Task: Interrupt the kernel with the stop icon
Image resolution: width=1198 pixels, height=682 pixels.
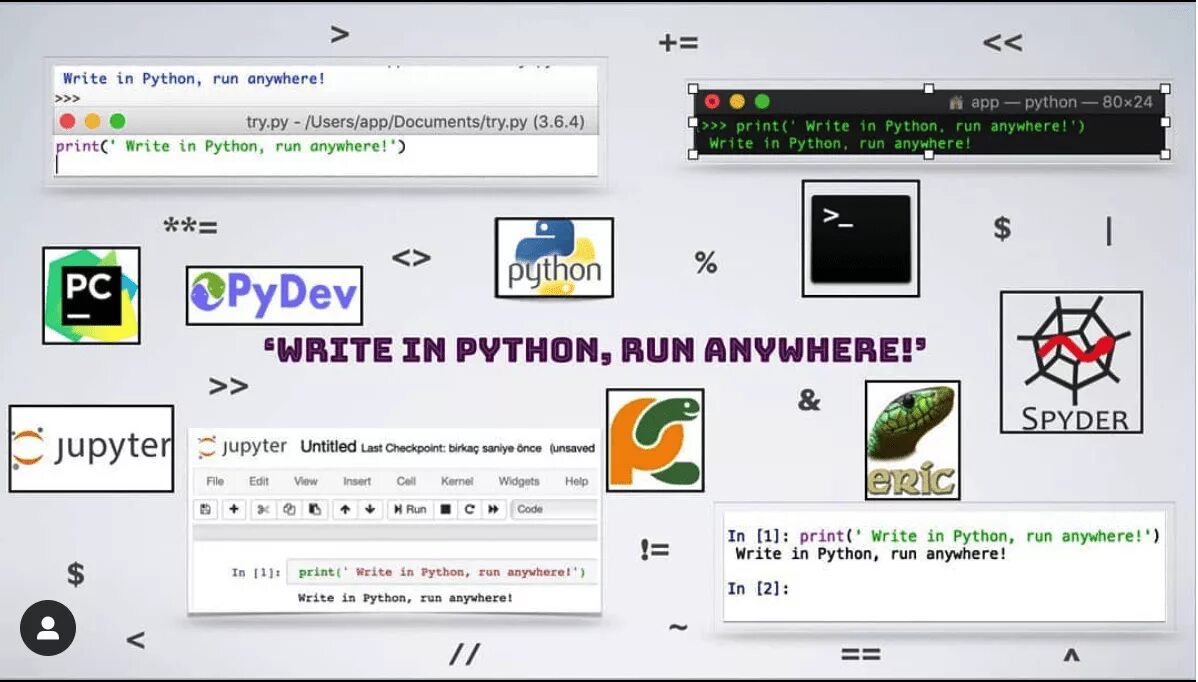Action: tap(445, 509)
